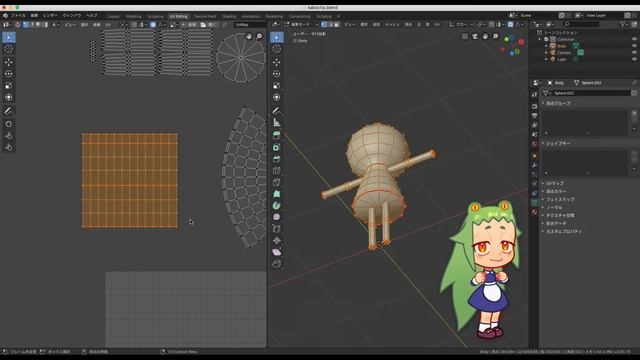Select the Loop Cut tool

pos(277,171)
